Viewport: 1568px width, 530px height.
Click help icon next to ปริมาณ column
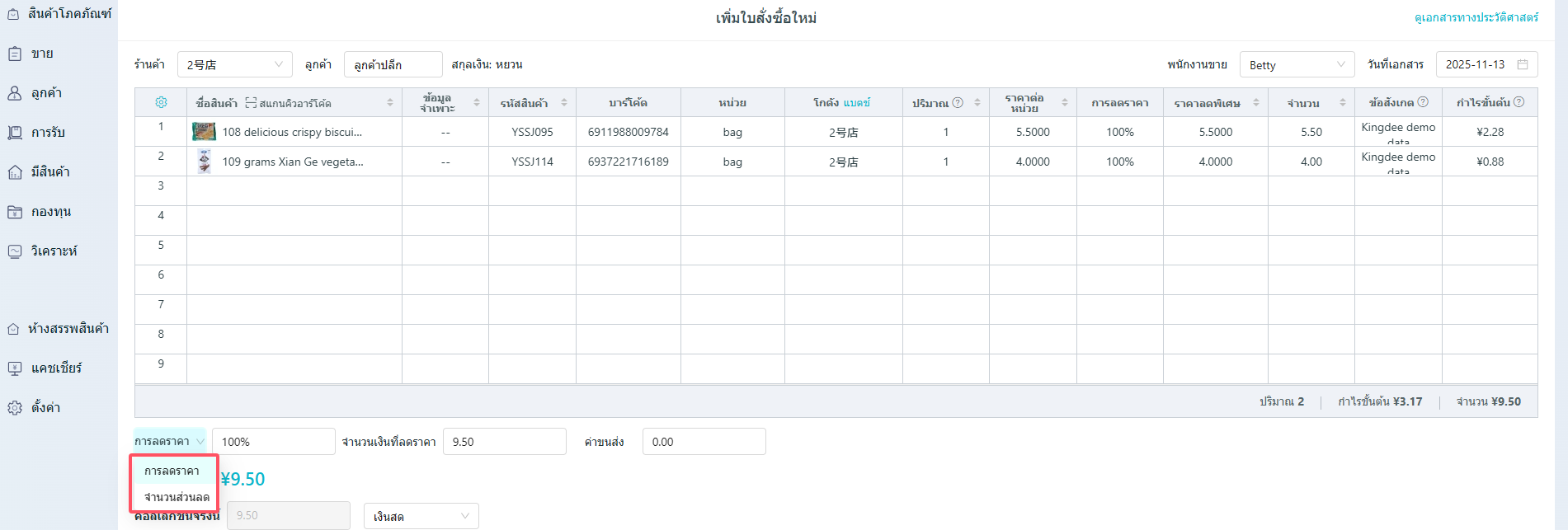[958, 102]
